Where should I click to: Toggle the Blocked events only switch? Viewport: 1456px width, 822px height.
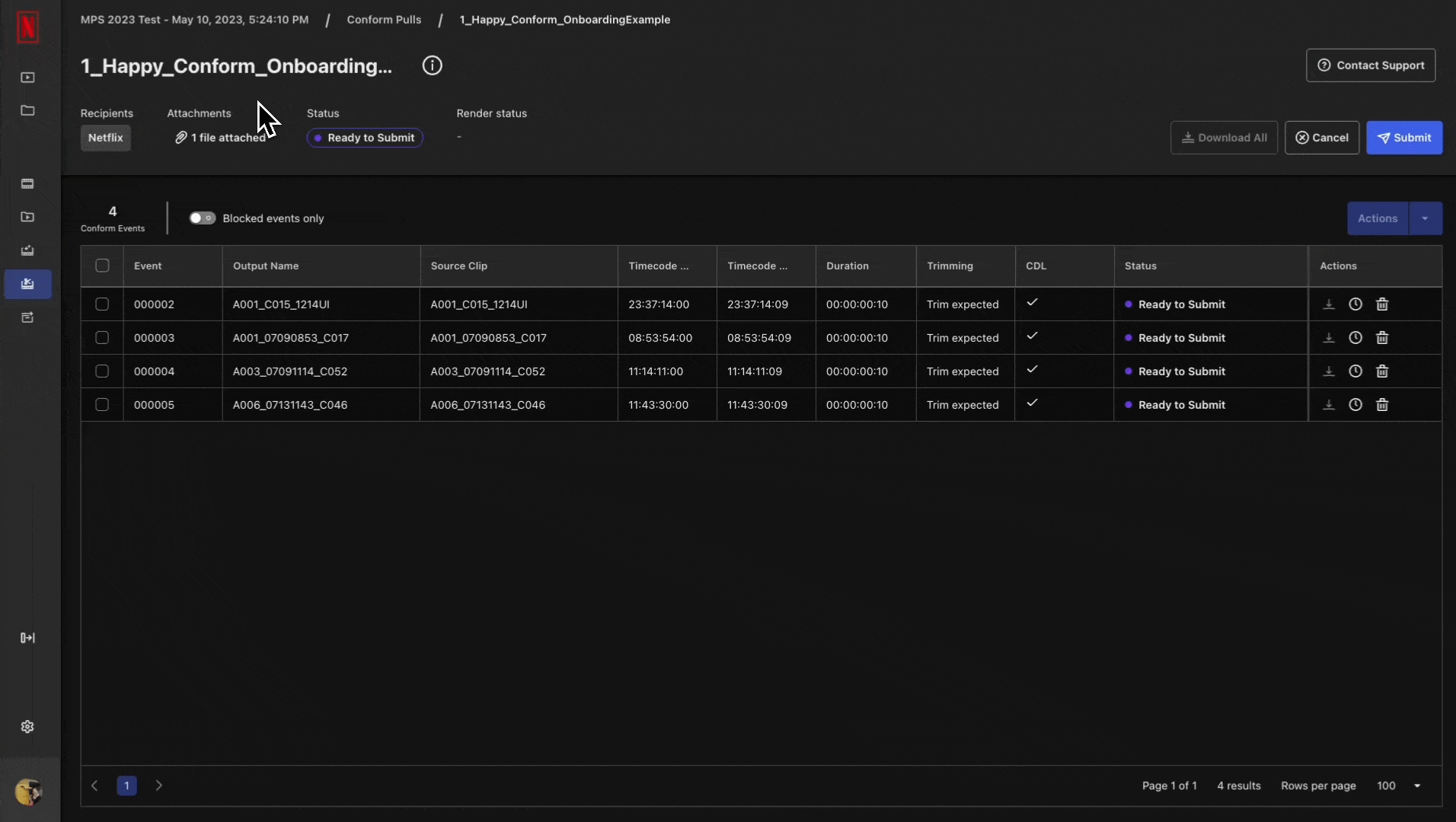click(203, 218)
